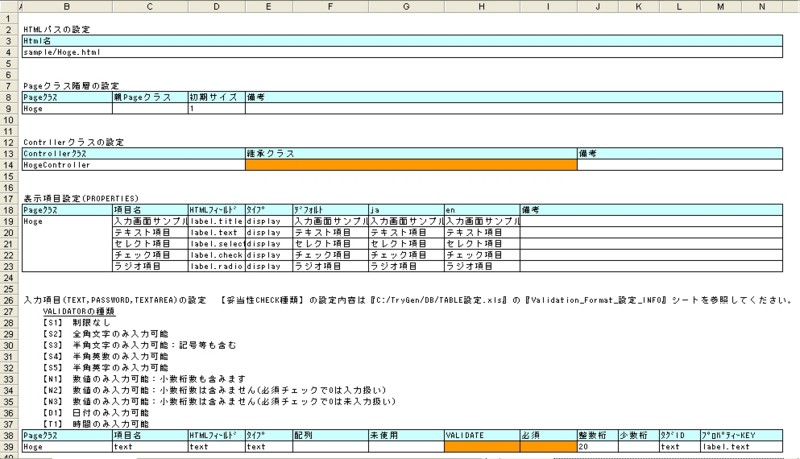Select 項目名 cell テキスト項目 in row 20
The image size is (800, 459).
(x=150, y=233)
